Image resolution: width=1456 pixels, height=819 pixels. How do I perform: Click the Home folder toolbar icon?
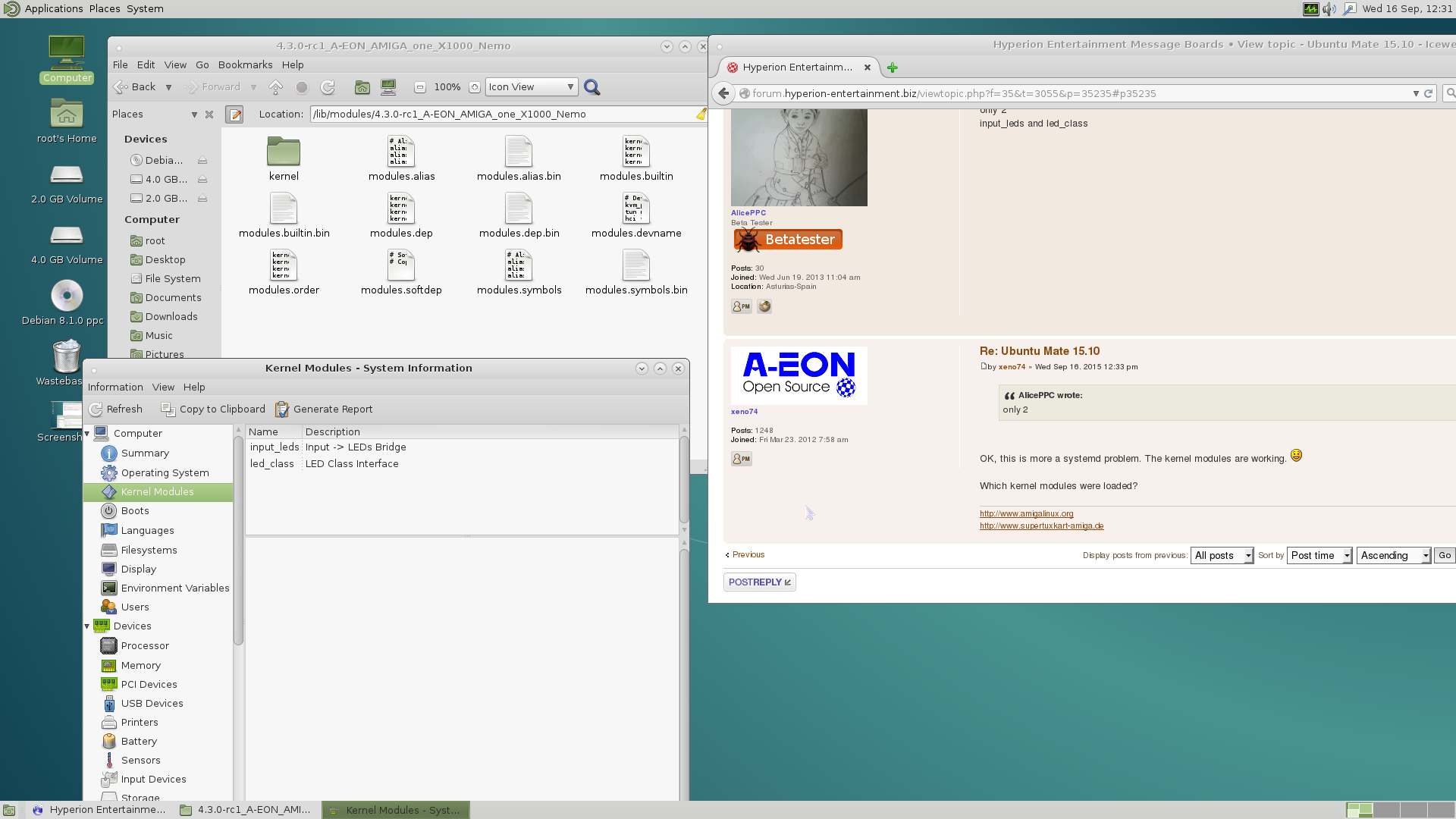coord(362,87)
